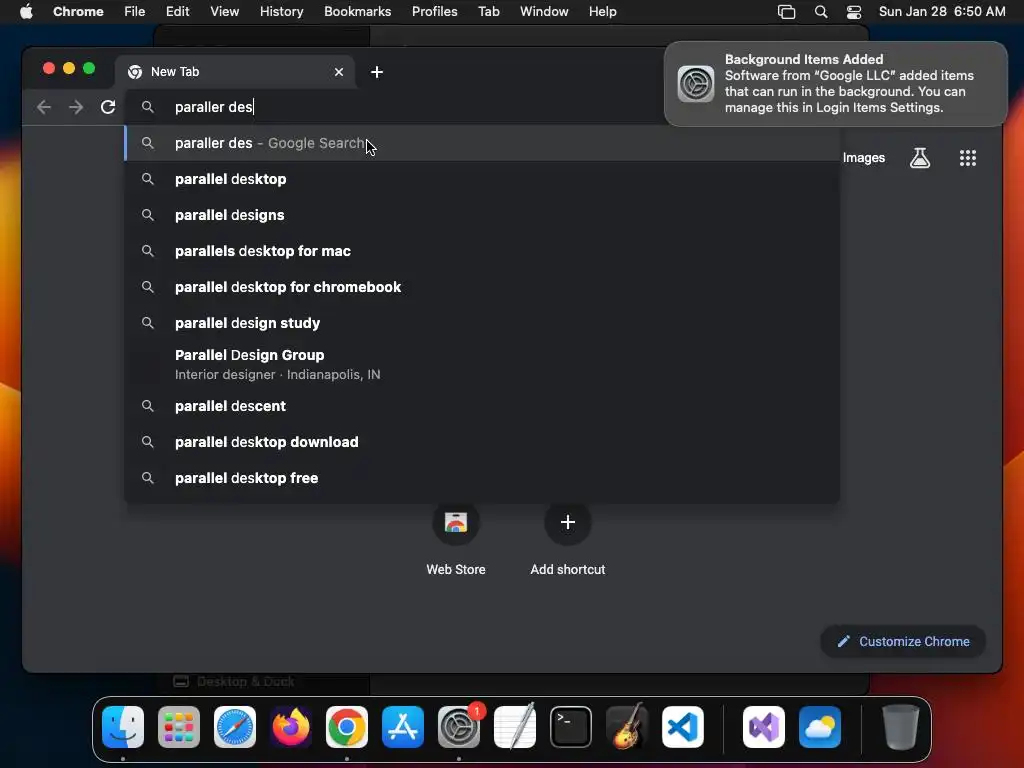Reload the page with the refresh icon
Image resolution: width=1024 pixels, height=768 pixels.
coord(108,107)
